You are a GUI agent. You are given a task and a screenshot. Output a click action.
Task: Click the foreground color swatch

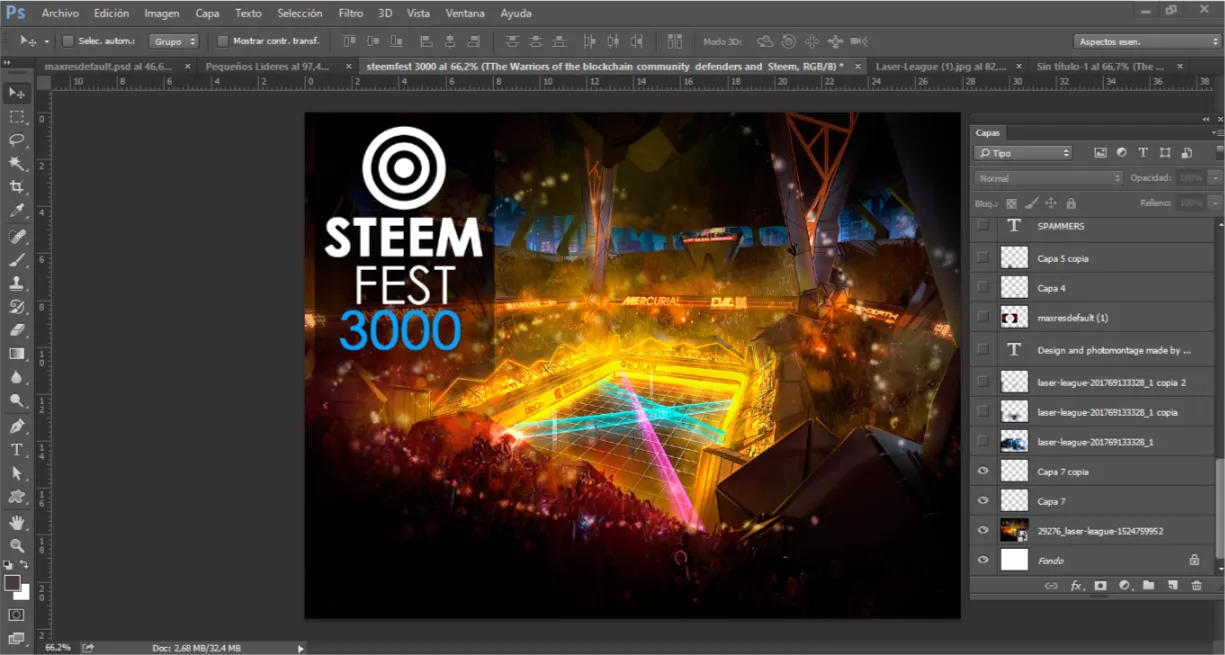pos(12,582)
